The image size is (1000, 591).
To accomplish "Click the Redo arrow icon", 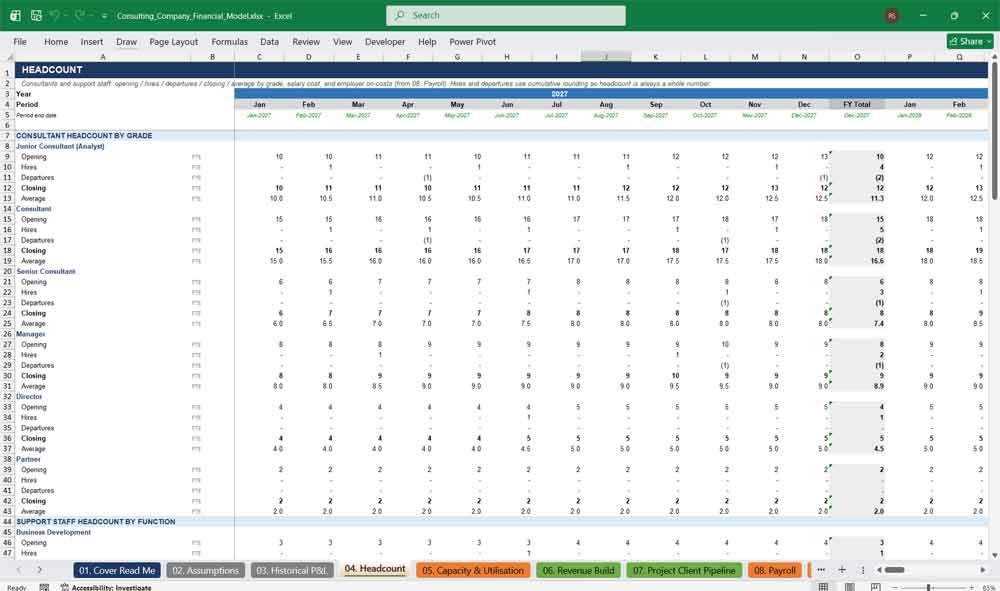I will coord(80,15).
